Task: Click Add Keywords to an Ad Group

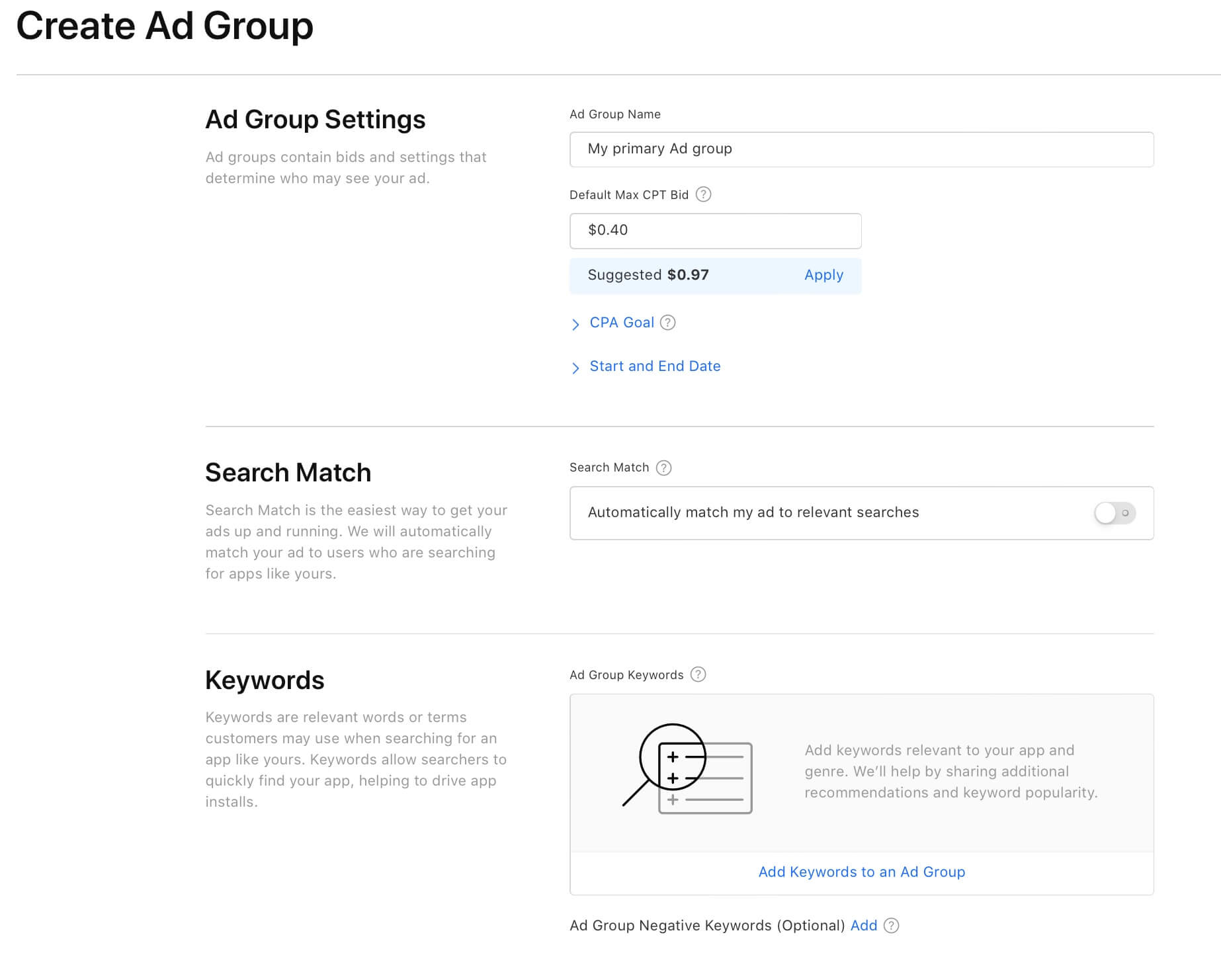Action: [861, 872]
